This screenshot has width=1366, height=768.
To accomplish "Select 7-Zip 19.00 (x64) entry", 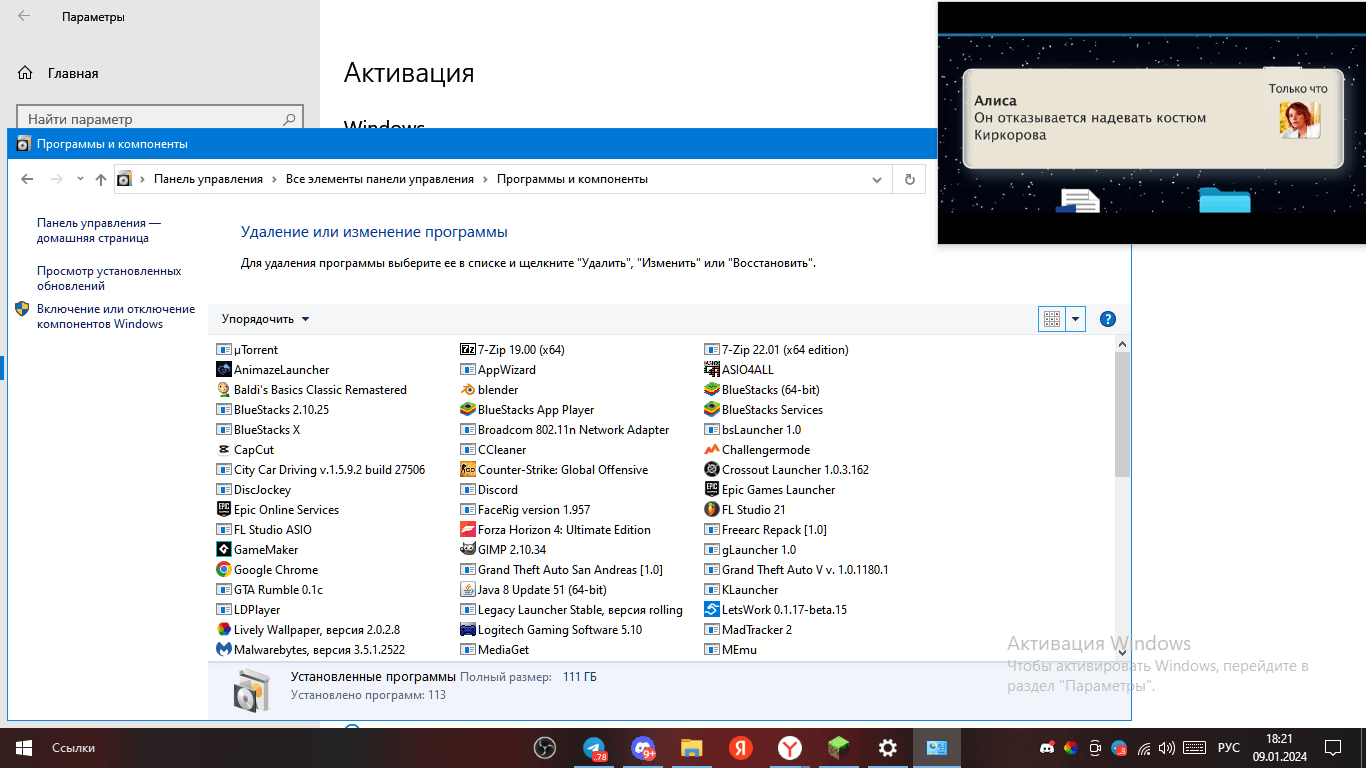I will point(513,350).
